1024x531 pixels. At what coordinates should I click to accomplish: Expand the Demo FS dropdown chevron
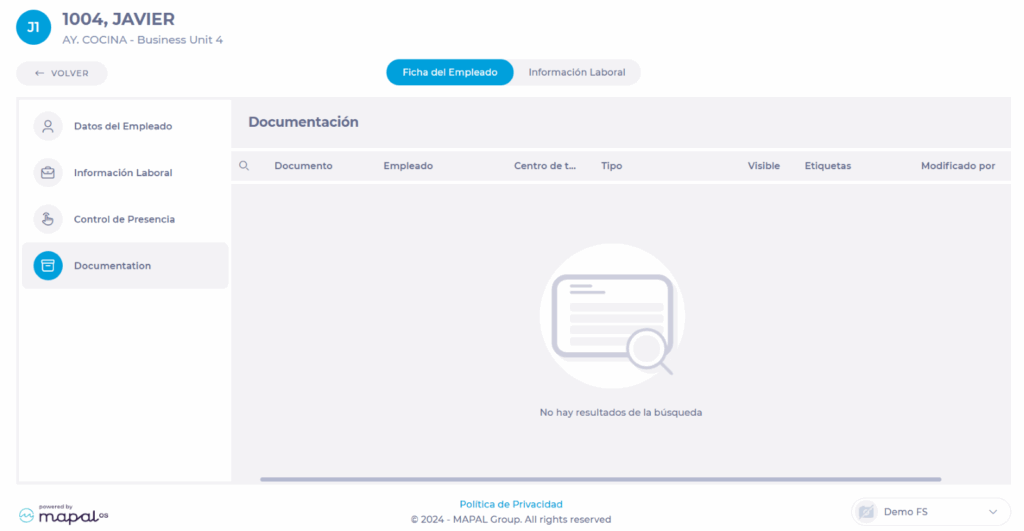(992, 512)
